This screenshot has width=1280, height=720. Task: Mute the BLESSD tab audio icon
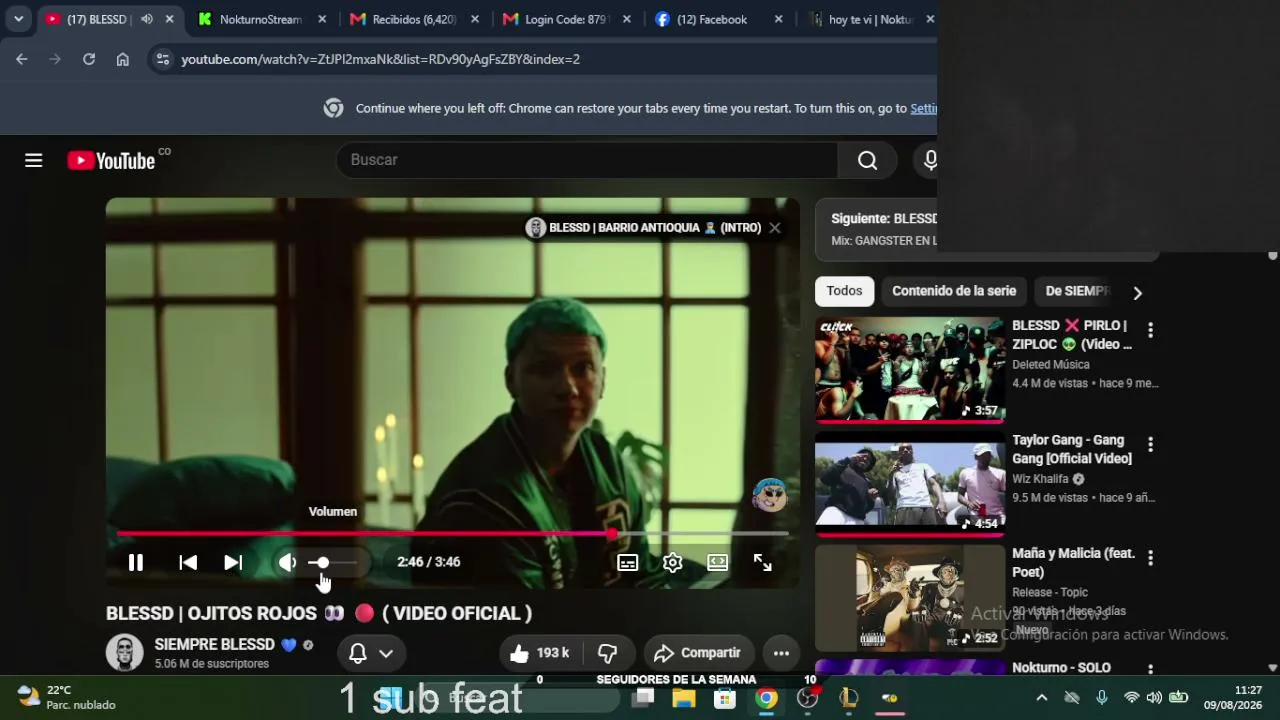[x=147, y=19]
